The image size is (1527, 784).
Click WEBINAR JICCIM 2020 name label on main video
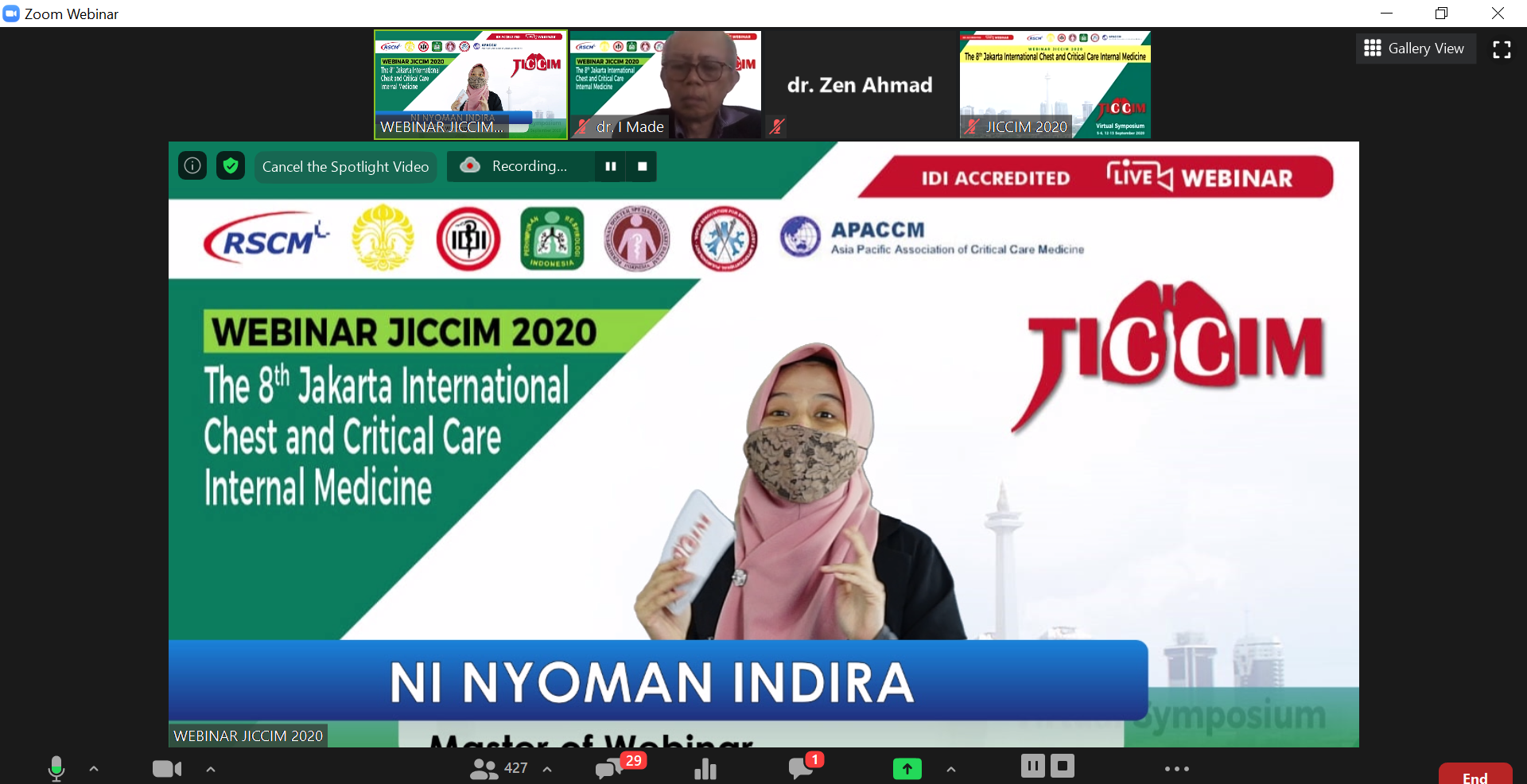[x=248, y=735]
